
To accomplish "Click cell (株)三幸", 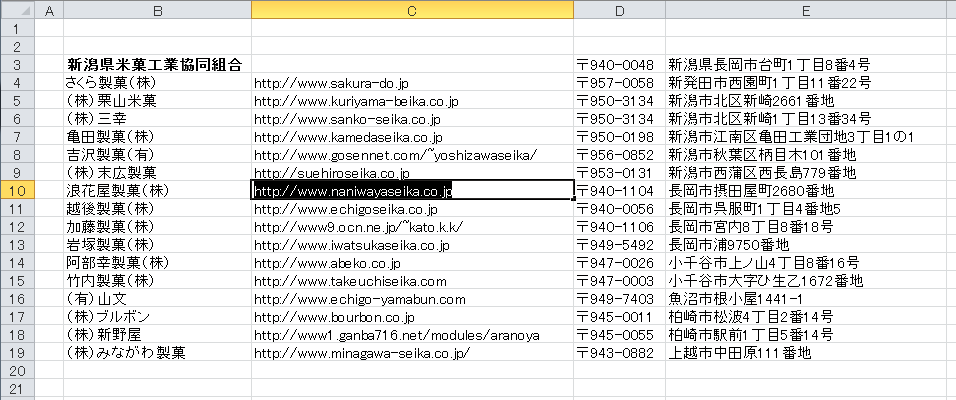I will click(157, 119).
